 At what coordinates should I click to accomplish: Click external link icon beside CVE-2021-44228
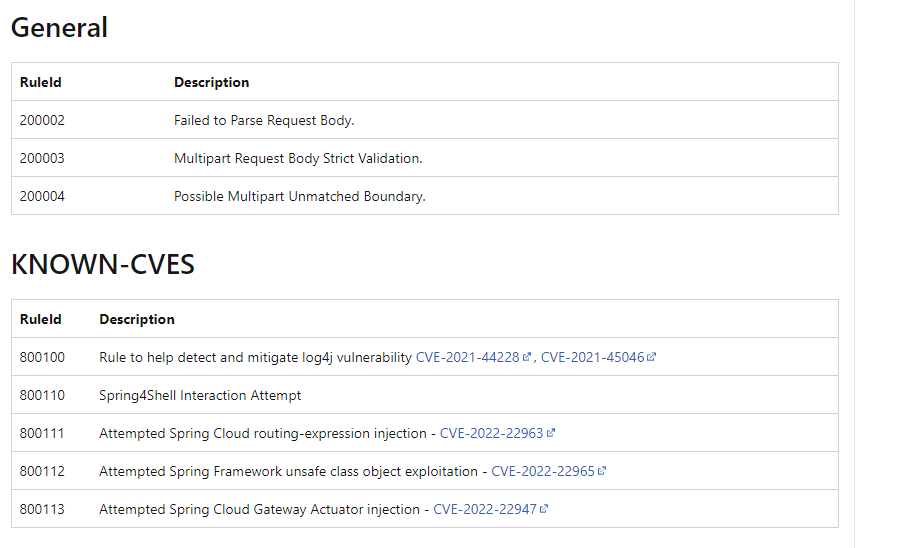click(x=527, y=358)
